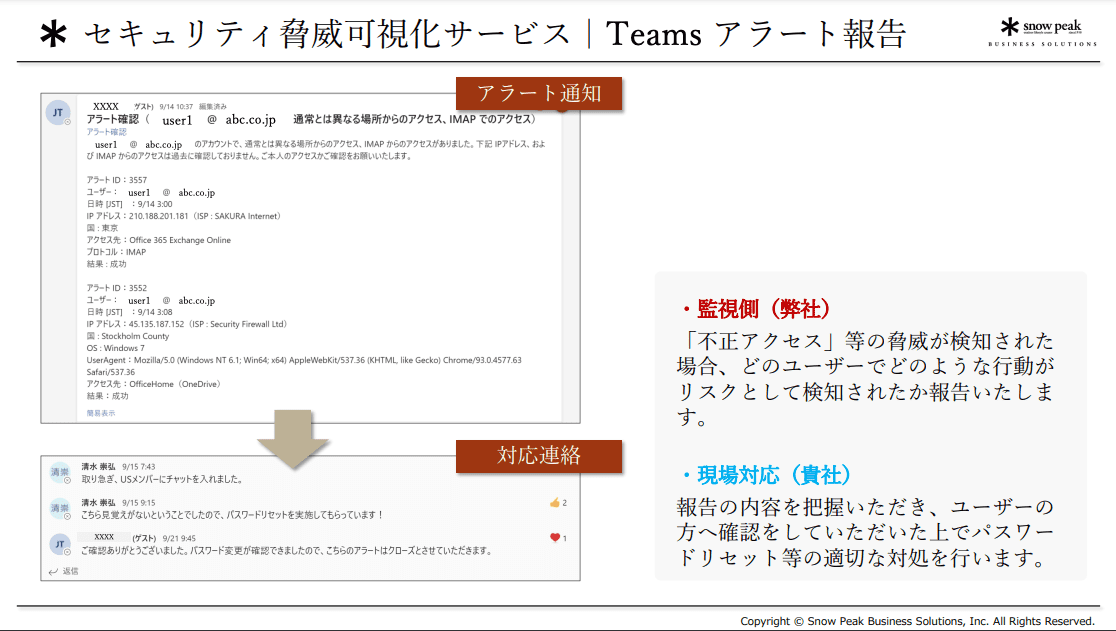Click the avatar beside the 9/15 9:15 message
Screen dimensions: 1116x631
[x=60, y=508]
